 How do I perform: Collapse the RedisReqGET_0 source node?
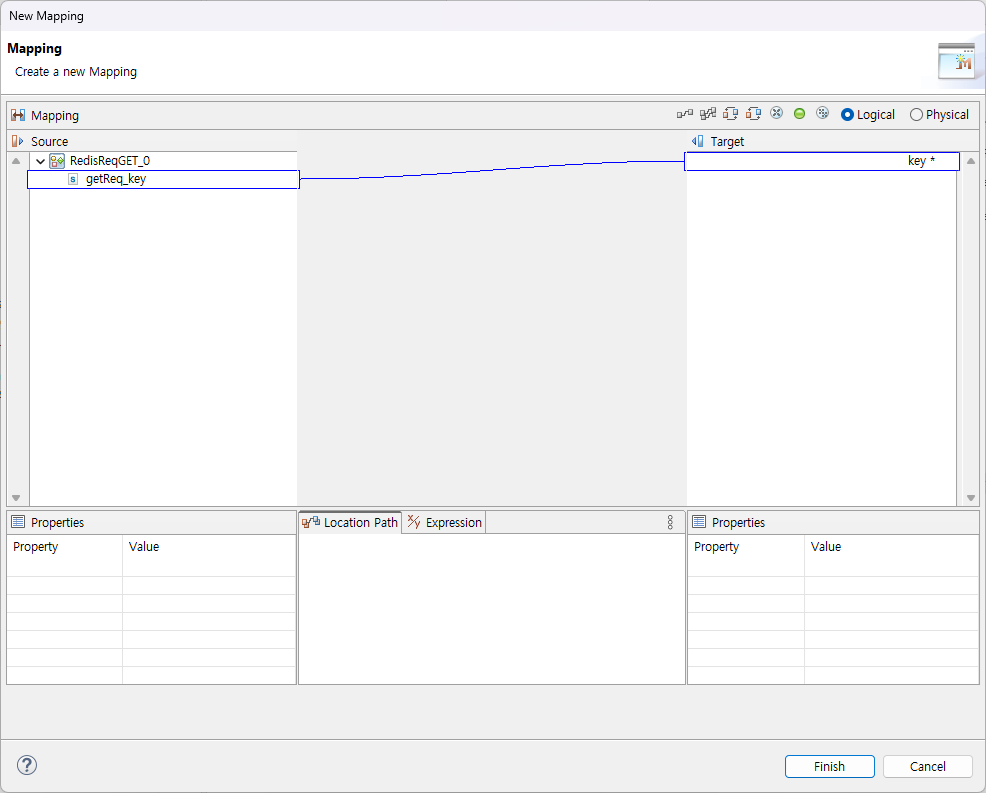(40, 160)
